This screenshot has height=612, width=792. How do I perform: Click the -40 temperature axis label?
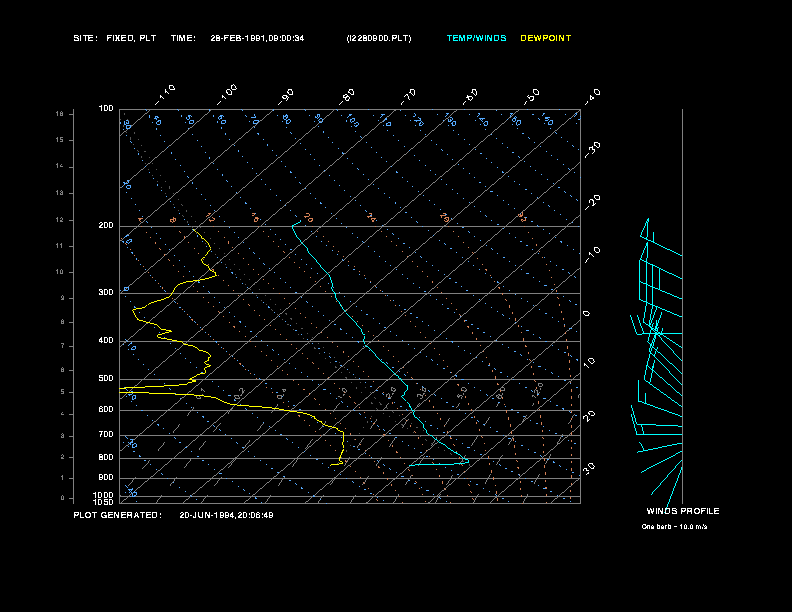[x=592, y=96]
